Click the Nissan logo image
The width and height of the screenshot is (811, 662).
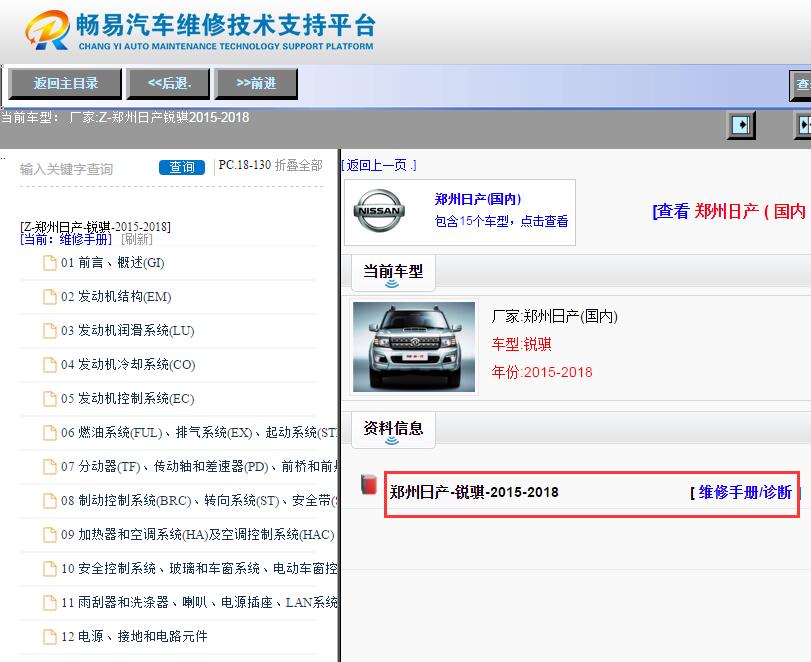point(379,210)
